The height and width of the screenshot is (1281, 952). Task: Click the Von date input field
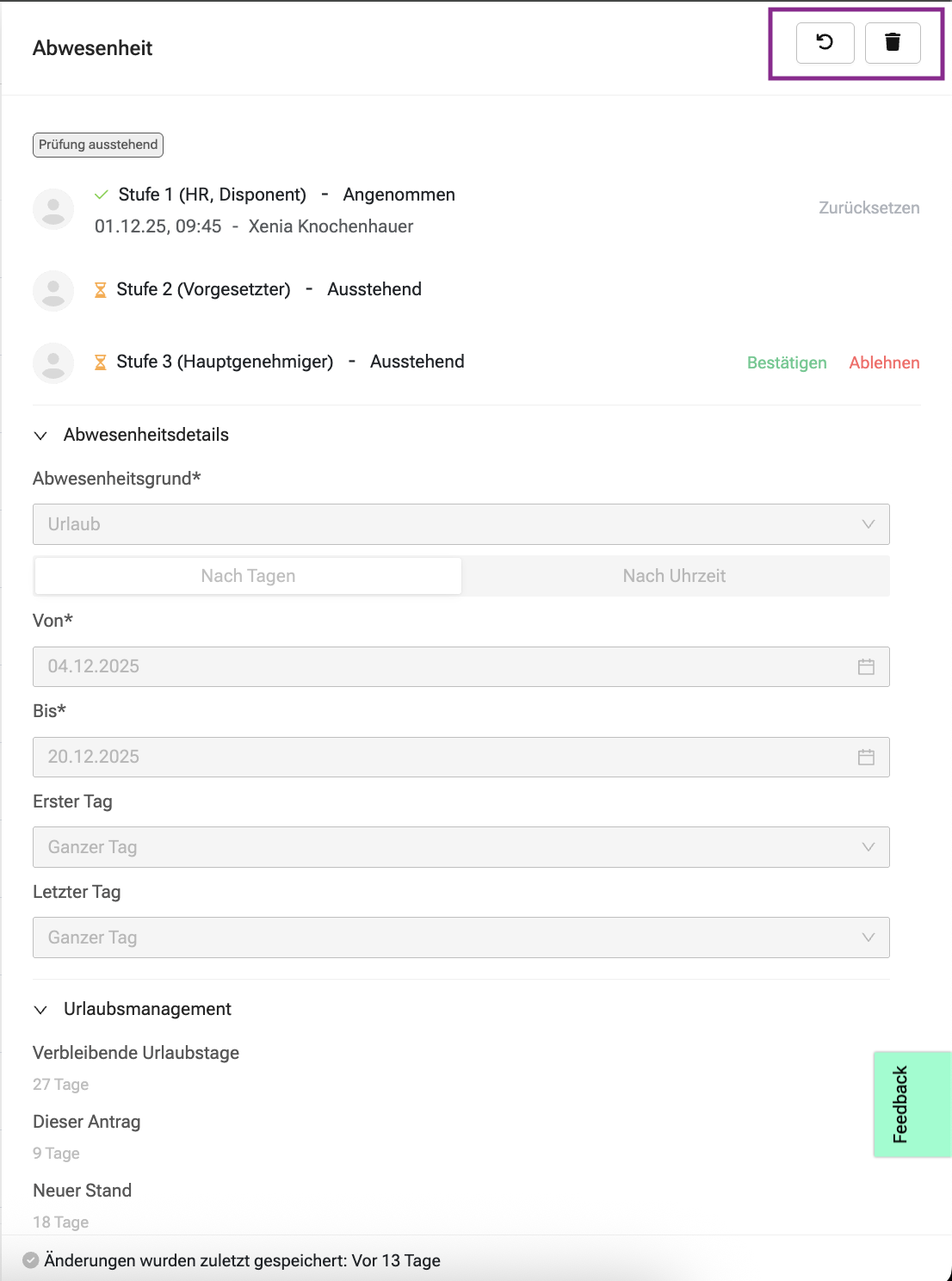click(x=430, y=666)
